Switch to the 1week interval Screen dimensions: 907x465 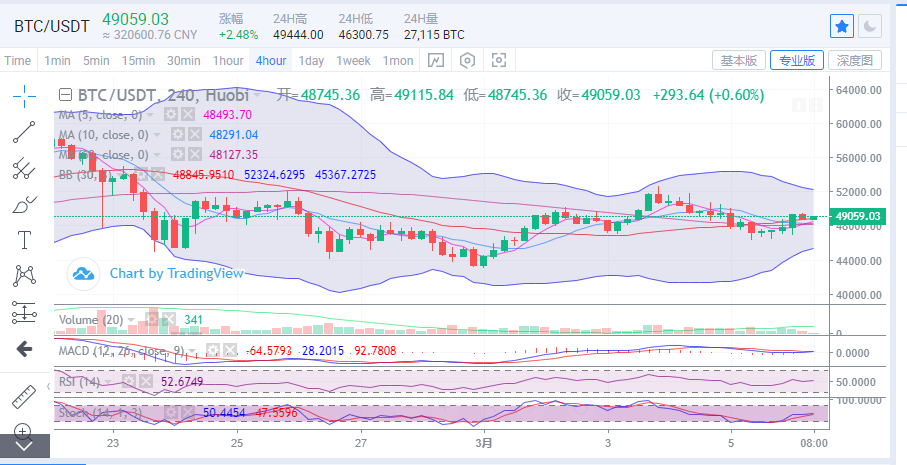(353, 60)
